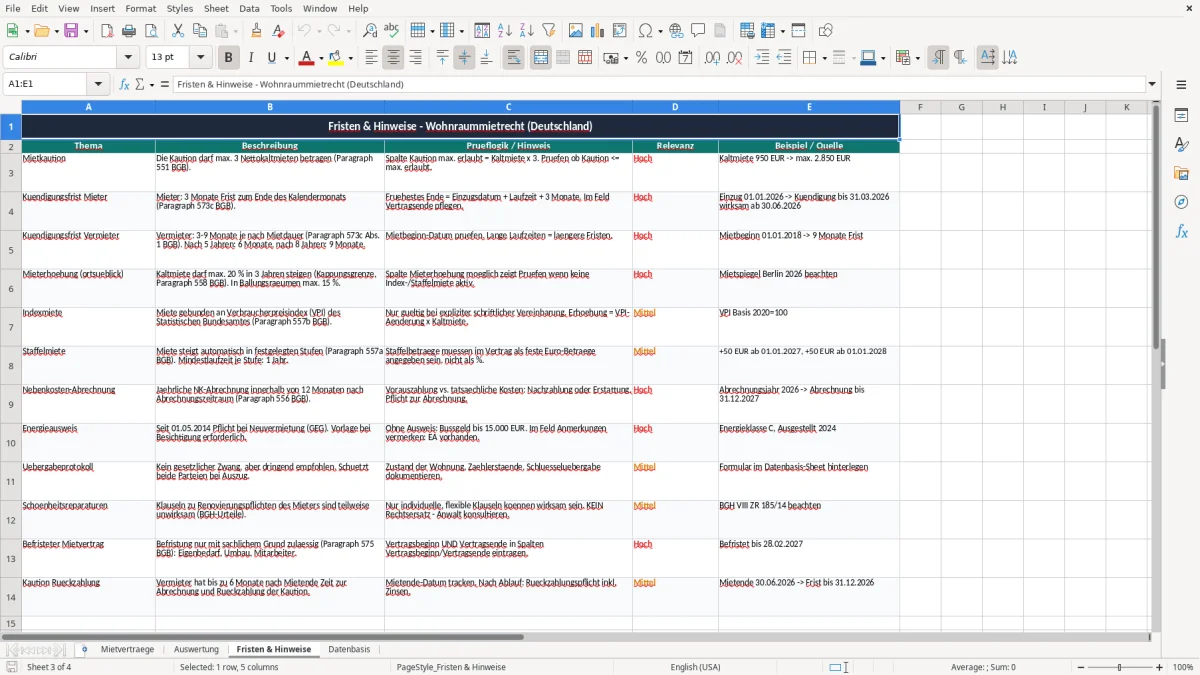Click the Name Box field A1:E1
1200x675 pixels.
pyautogui.click(x=46, y=84)
